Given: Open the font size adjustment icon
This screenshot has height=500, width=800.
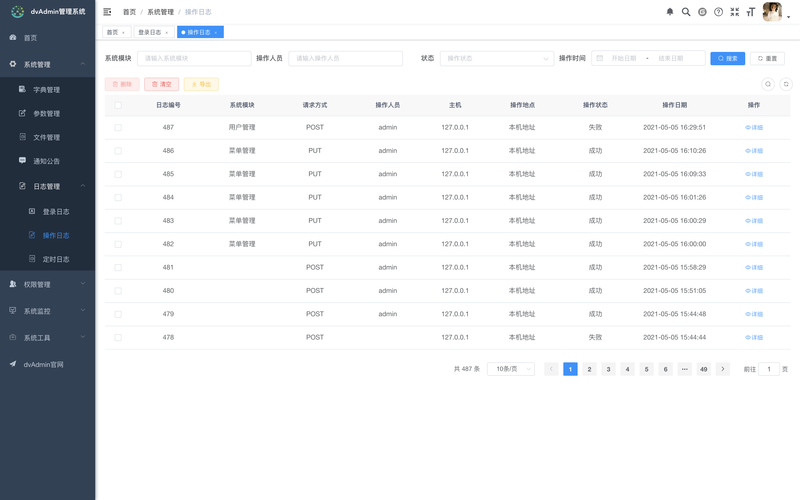Looking at the screenshot, I should [x=751, y=12].
